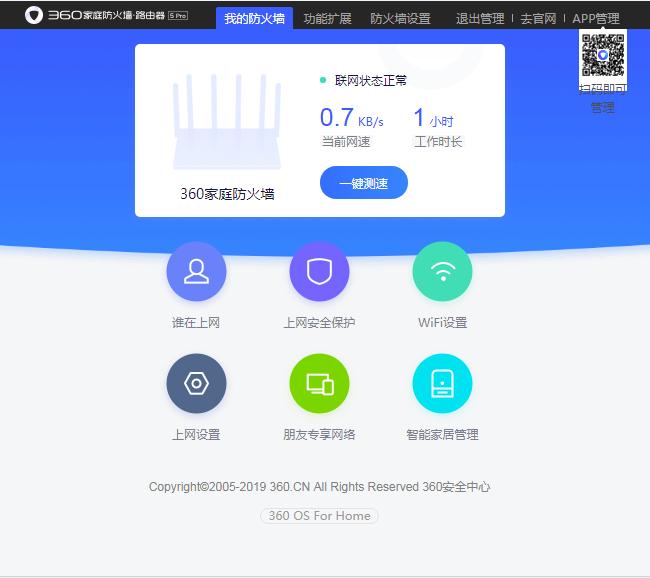Click the 上网设置 label
The image size is (650, 578).
196,435
